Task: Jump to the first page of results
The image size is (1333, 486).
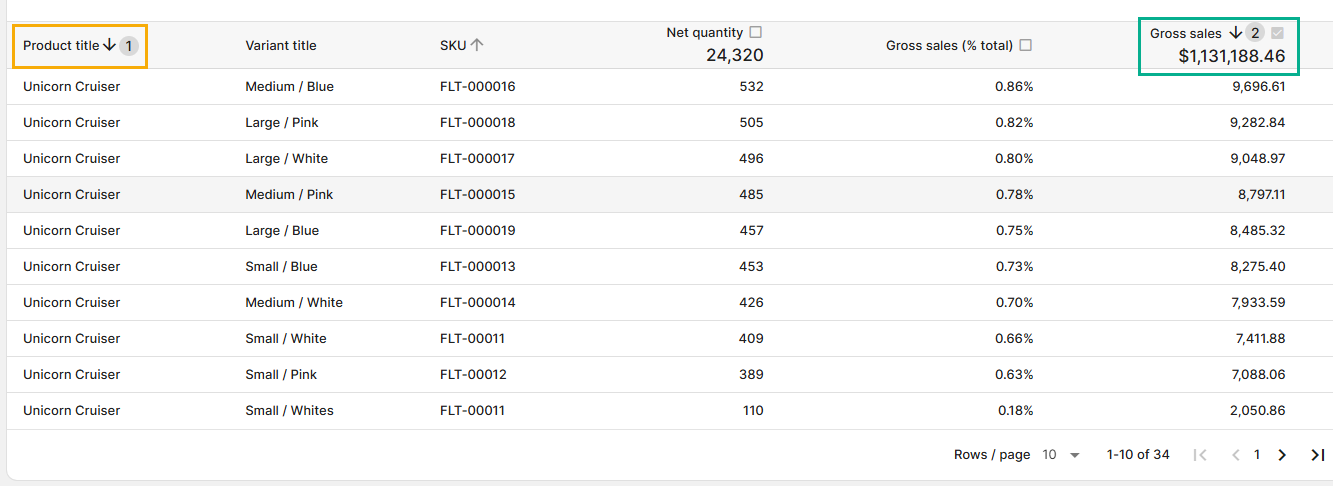Action: (1200, 455)
